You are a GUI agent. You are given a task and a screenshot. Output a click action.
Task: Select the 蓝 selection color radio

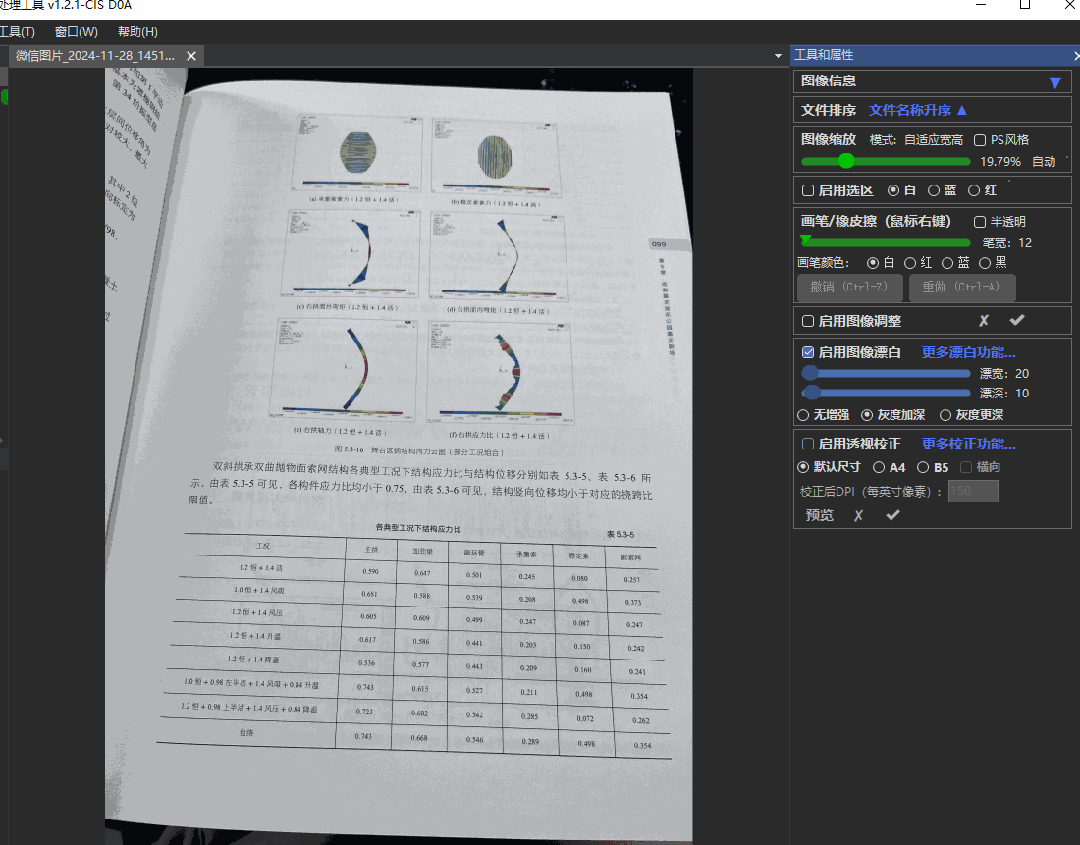(x=933, y=190)
